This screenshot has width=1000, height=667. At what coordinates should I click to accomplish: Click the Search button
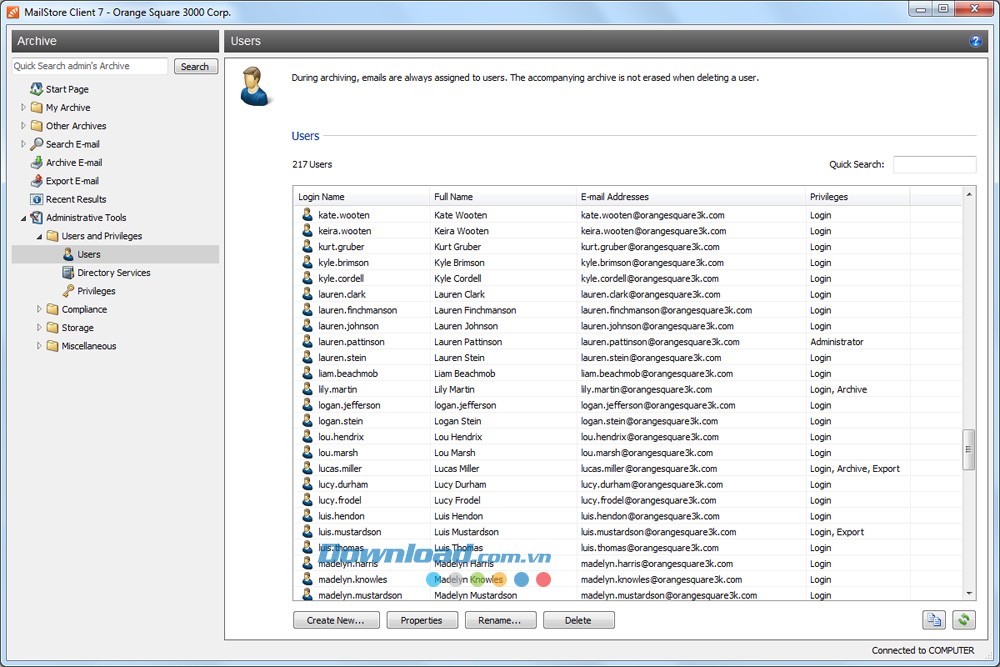tap(195, 65)
